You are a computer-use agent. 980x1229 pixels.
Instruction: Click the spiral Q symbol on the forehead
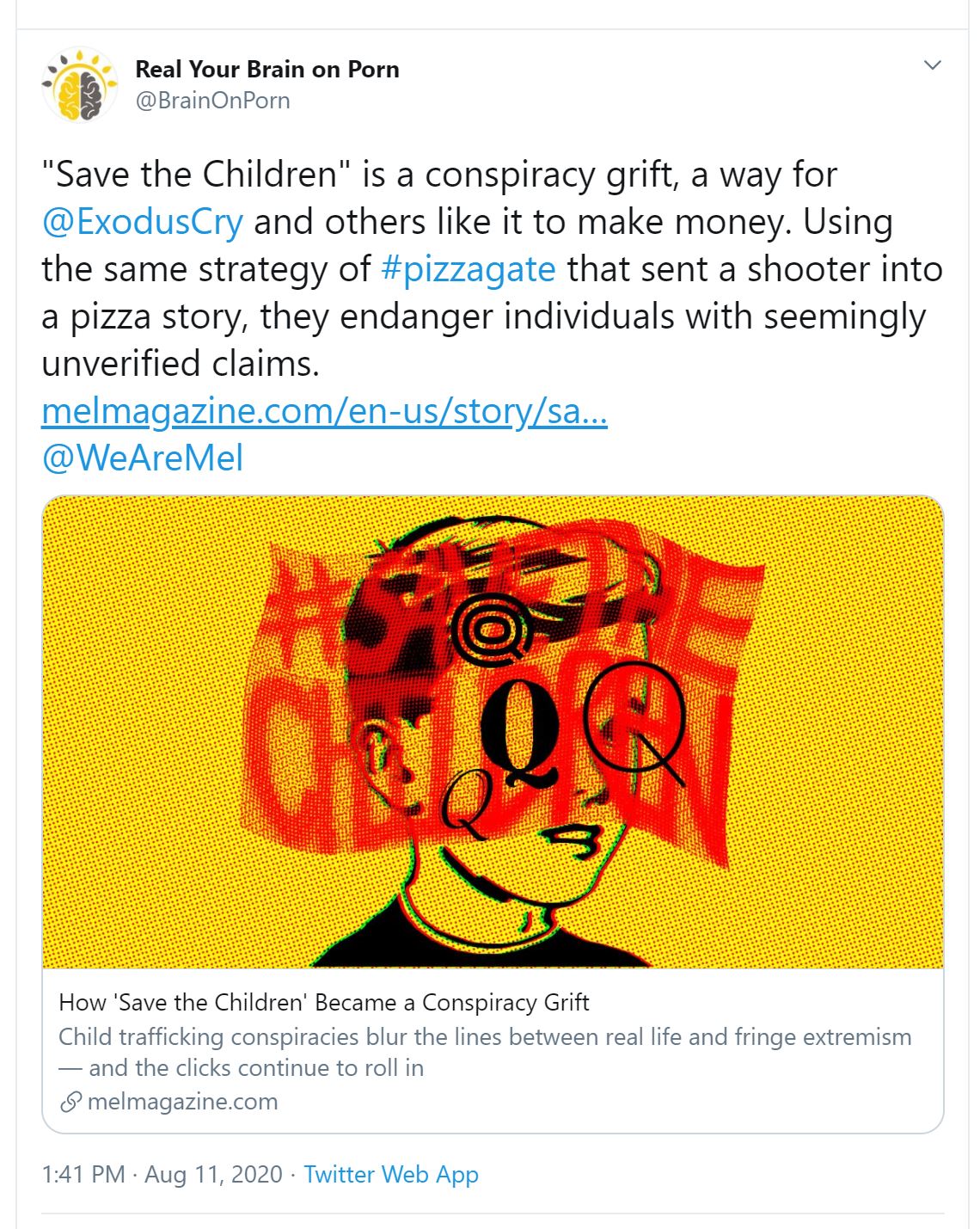point(492,632)
